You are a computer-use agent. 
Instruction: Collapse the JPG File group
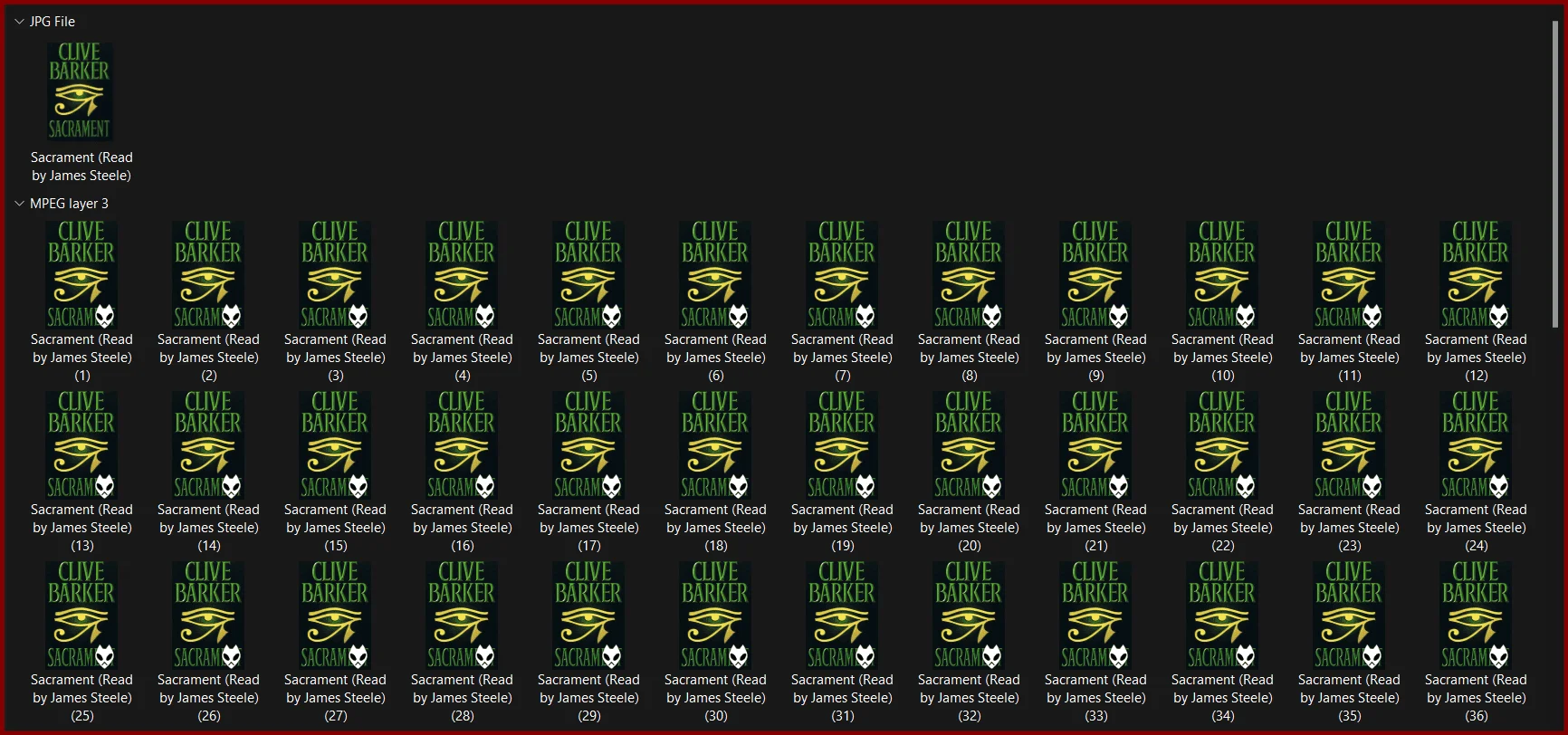click(x=19, y=22)
